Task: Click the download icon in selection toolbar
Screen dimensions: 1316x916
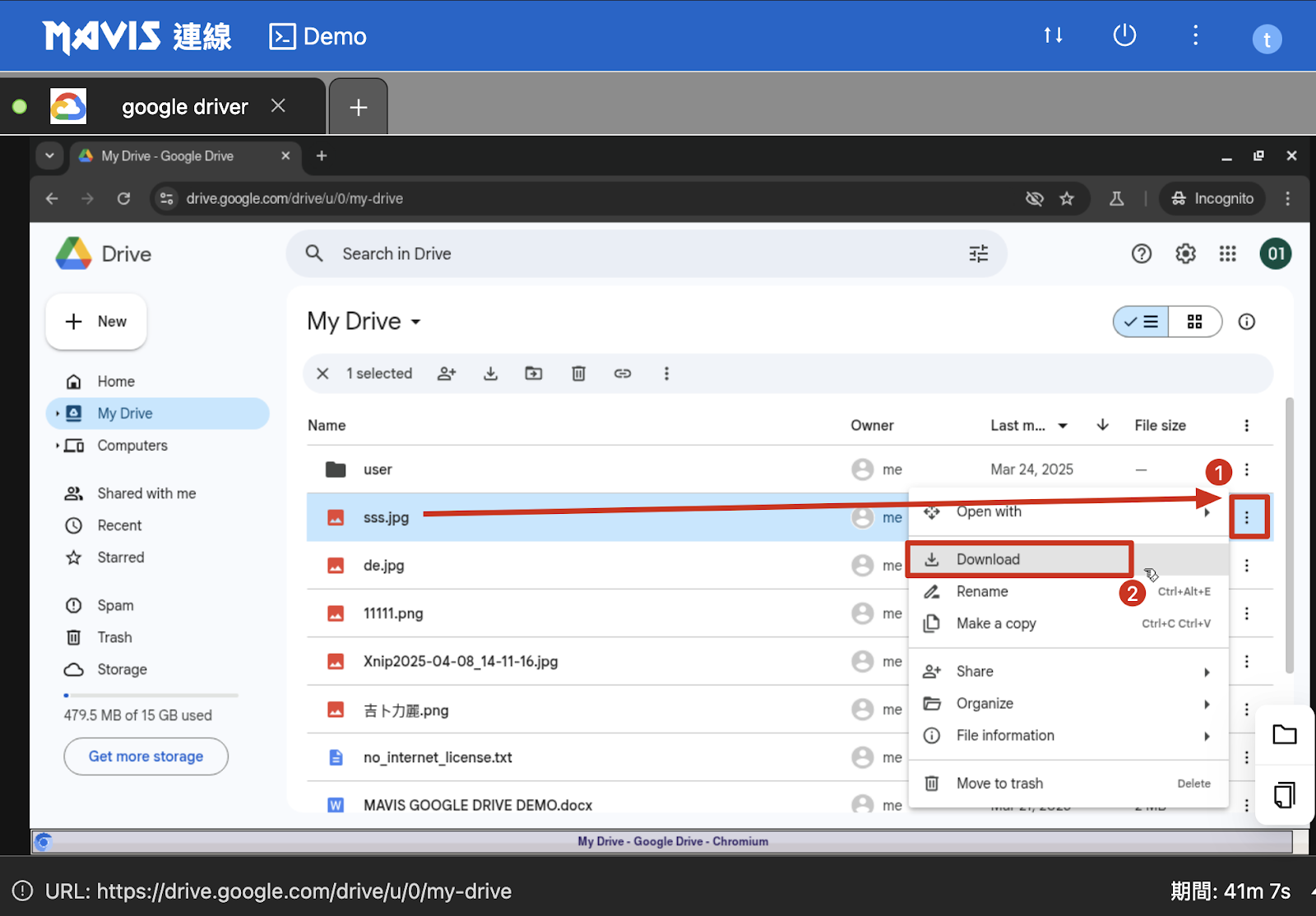Action: [490, 373]
